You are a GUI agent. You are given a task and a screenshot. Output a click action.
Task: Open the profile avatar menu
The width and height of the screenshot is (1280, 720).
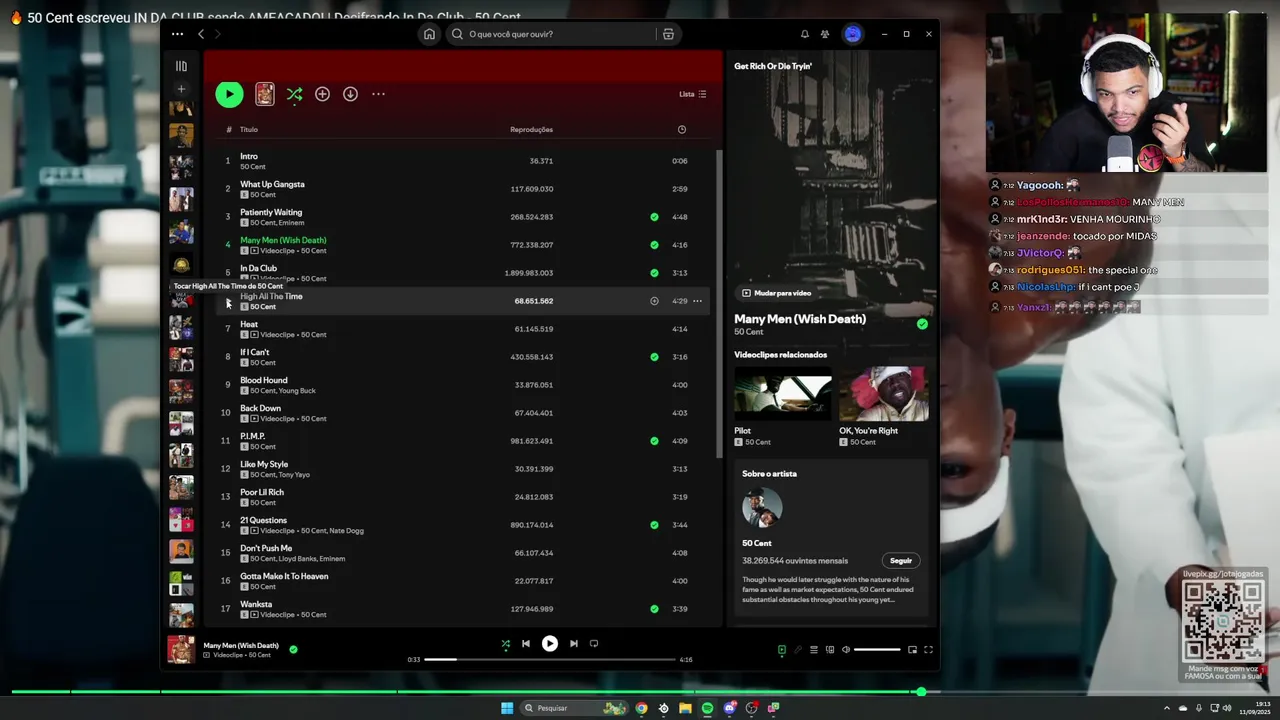click(852, 34)
